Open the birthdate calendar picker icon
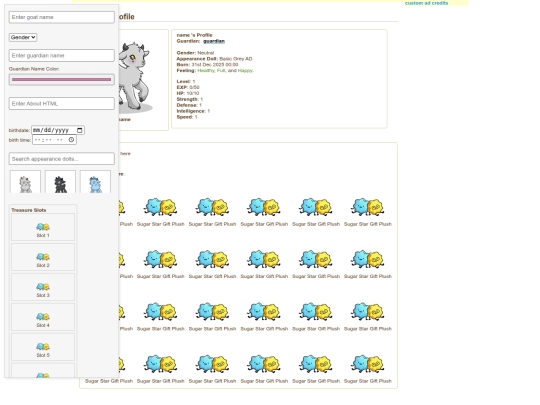Viewport: 540px width, 405px height. 80,130
